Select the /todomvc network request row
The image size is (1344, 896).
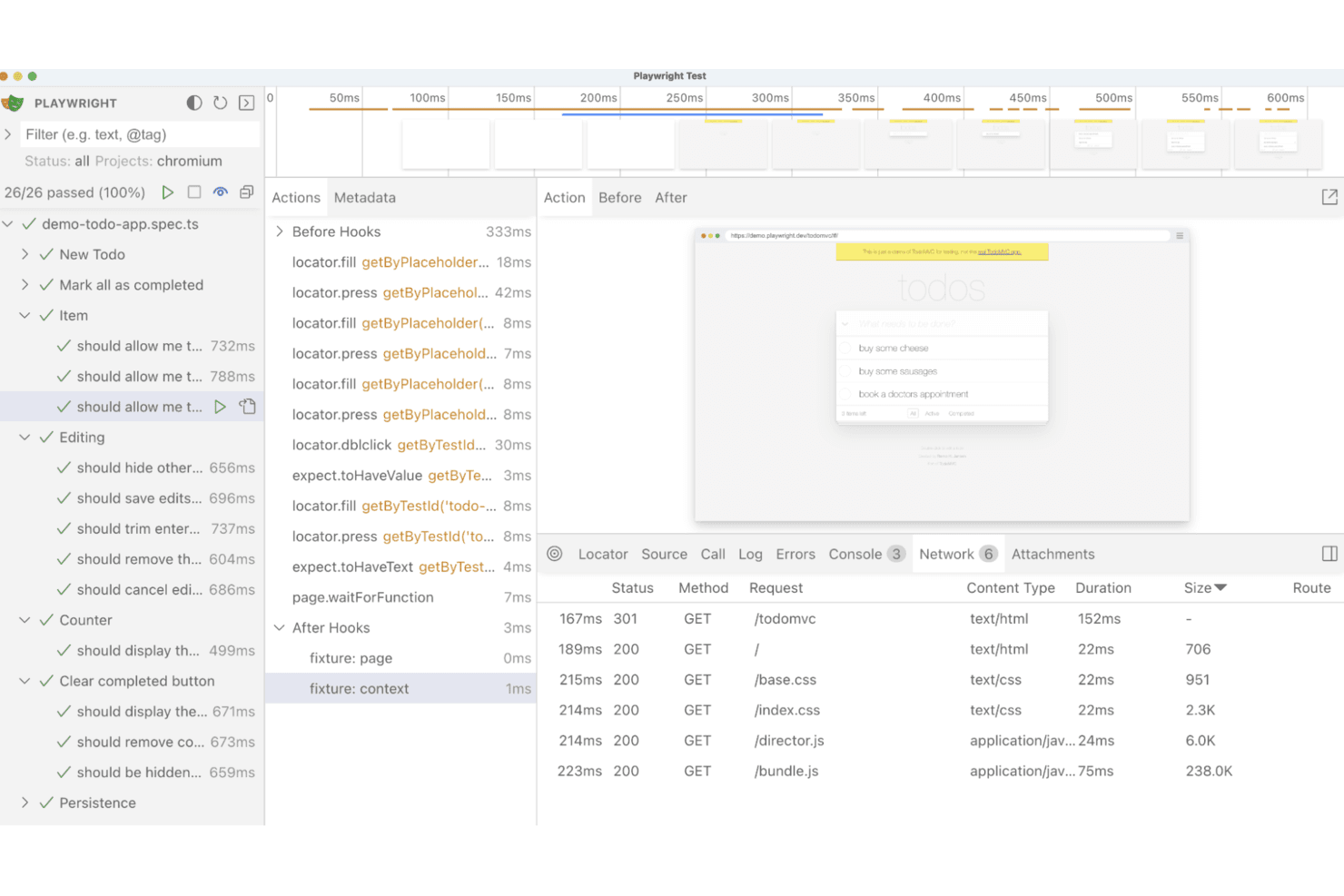coord(940,618)
